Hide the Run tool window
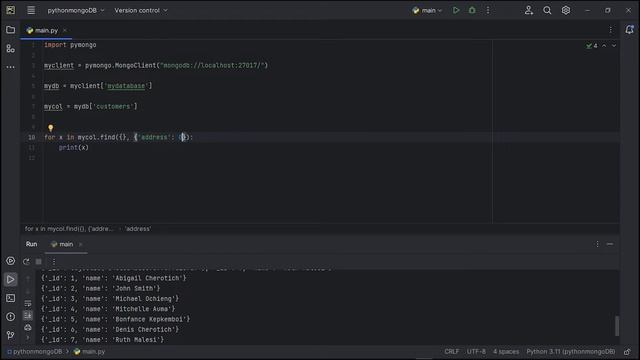640x360 pixels. coord(610,244)
